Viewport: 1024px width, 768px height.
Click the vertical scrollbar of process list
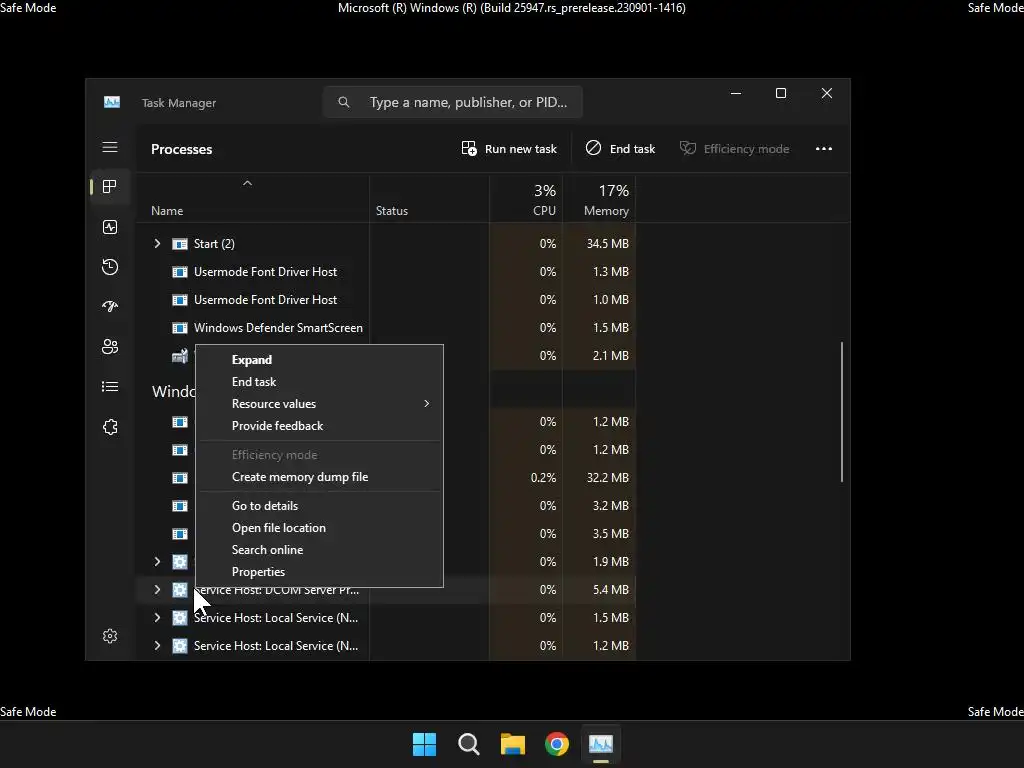point(842,412)
